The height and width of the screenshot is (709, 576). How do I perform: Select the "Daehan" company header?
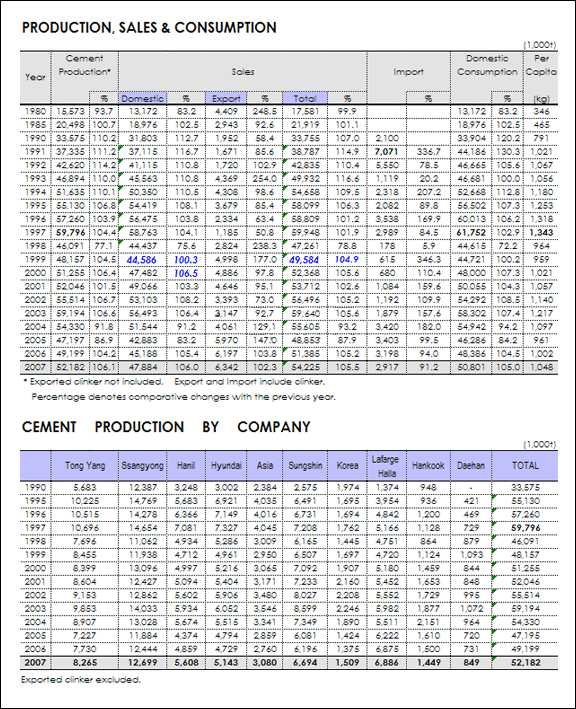pyautogui.click(x=471, y=466)
